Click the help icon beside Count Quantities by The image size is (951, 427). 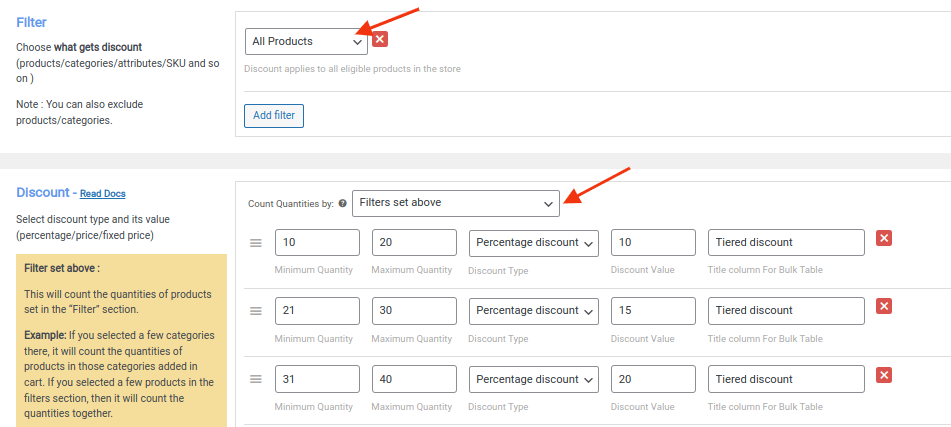click(343, 203)
